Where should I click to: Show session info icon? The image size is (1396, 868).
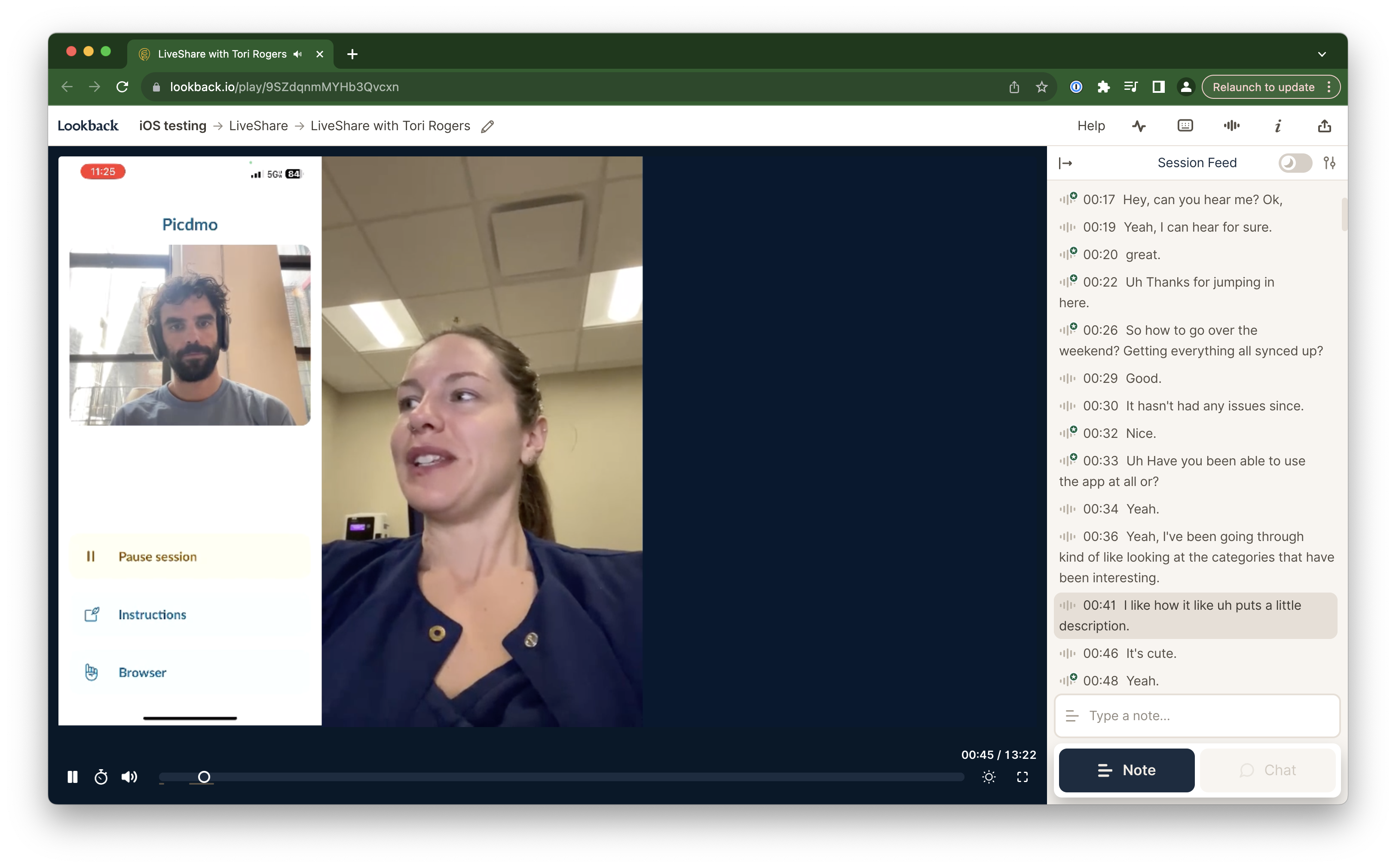[1278, 126]
